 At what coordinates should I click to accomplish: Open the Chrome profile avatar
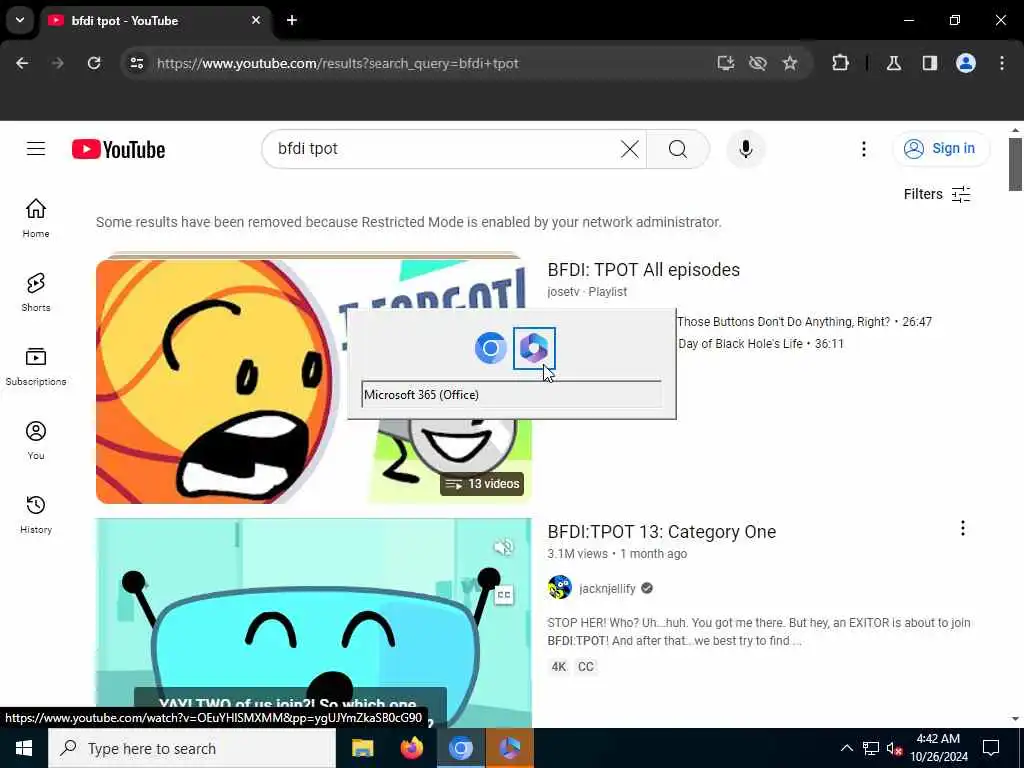(966, 63)
